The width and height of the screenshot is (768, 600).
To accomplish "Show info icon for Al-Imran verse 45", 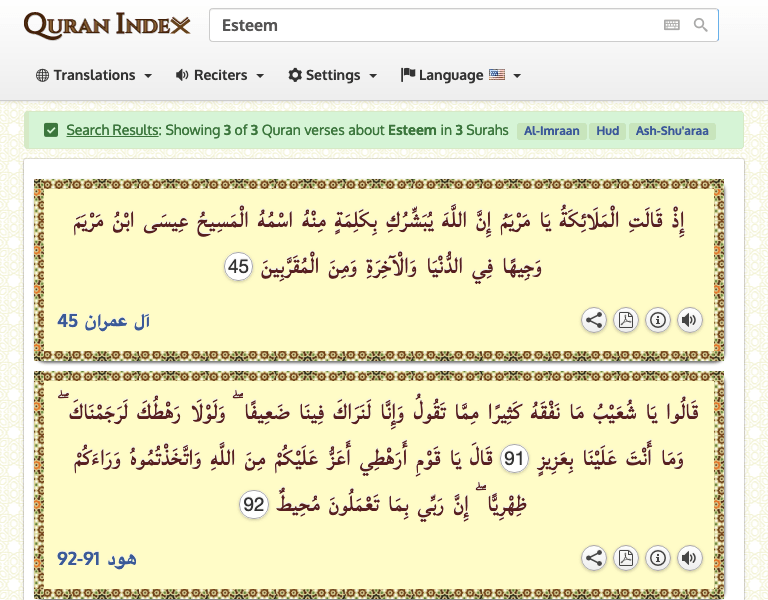I will click(658, 320).
